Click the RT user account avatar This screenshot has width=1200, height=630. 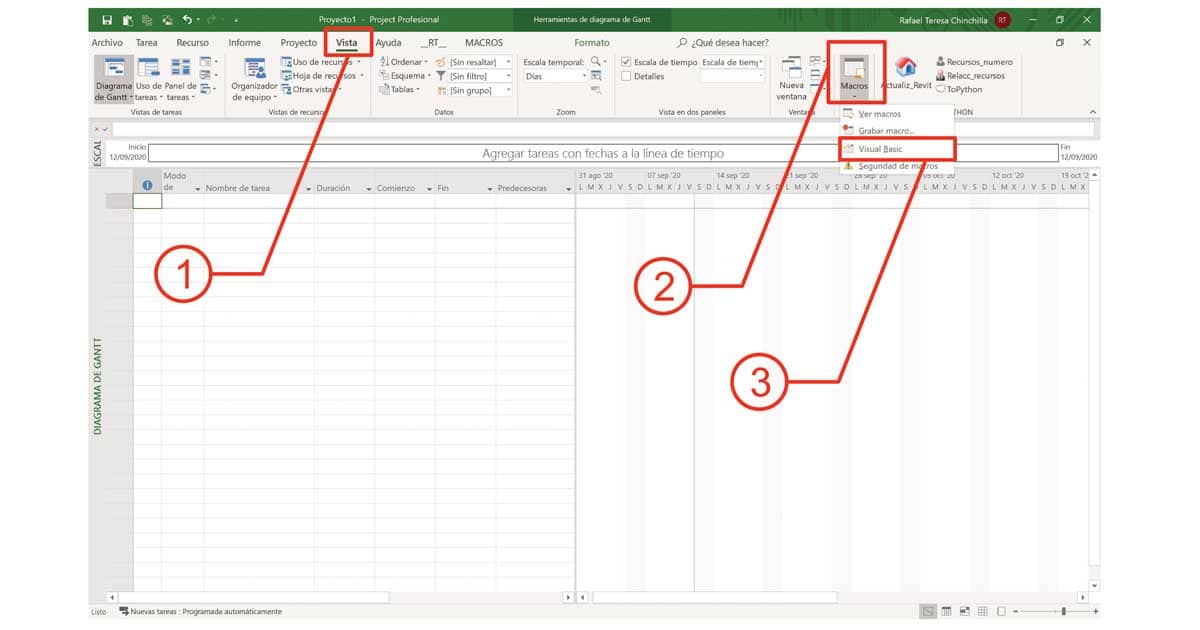coord(1002,19)
